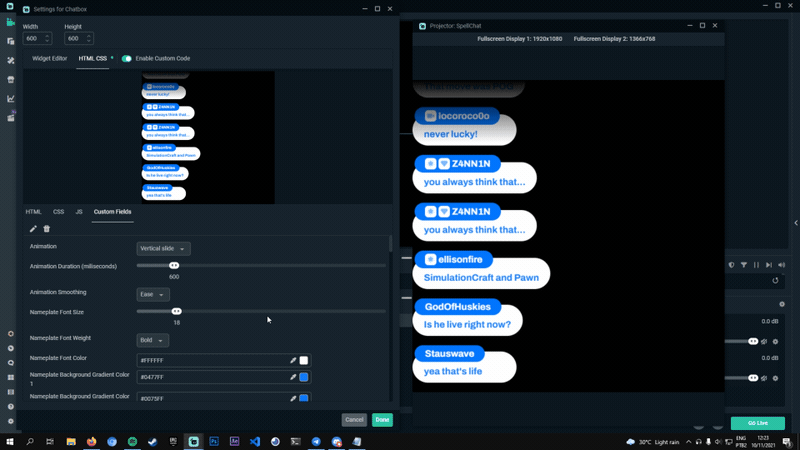Open settings gear for second mixer source
The image size is (800, 450).
[x=776, y=378]
